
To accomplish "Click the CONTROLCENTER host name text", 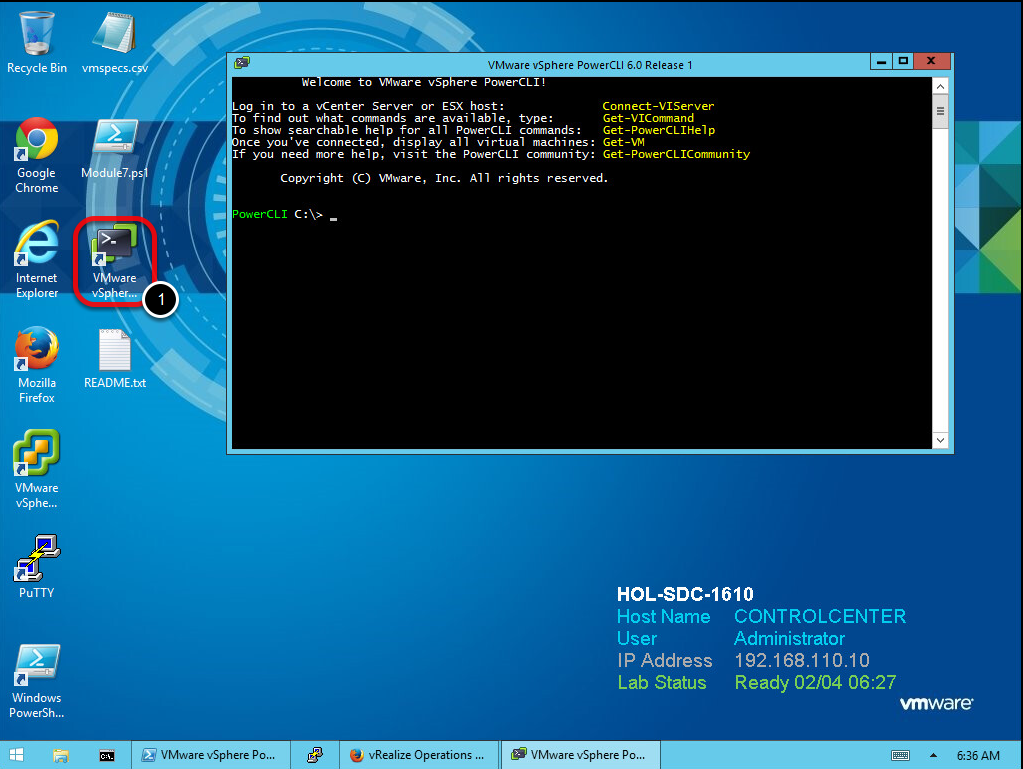I will (x=820, y=616).
